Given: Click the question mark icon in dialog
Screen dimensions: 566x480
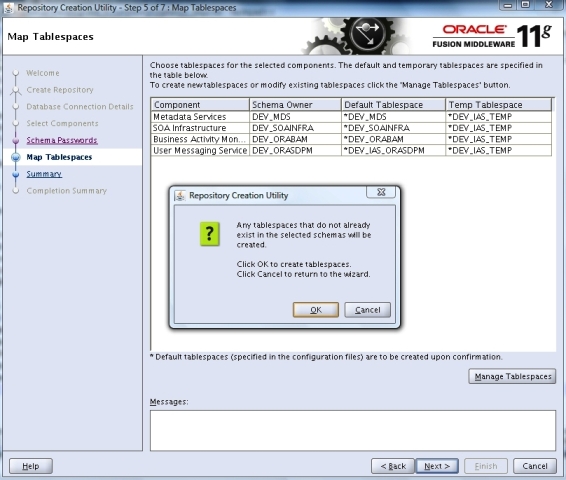Looking at the screenshot, I should [210, 234].
